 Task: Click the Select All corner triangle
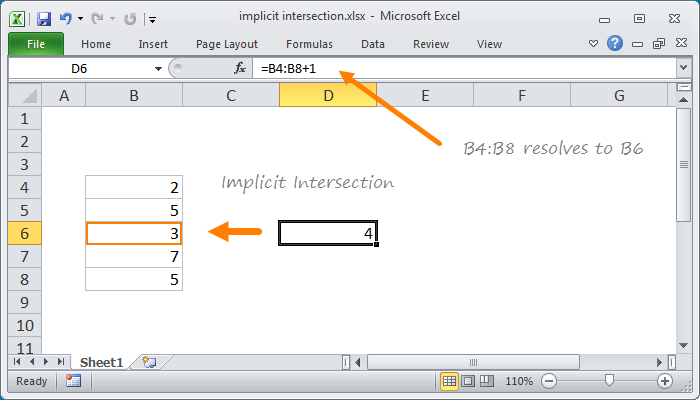pos(25,95)
